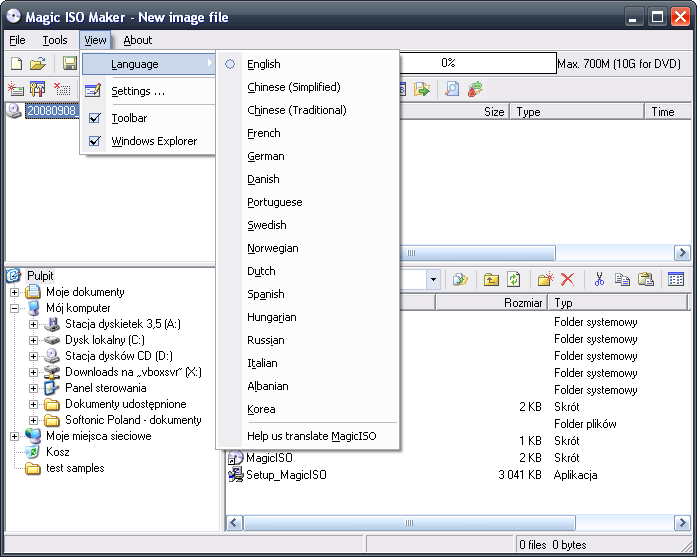697x557 pixels.
Task: Click the refresh page icon in explorer toolbar
Action: pos(514,280)
